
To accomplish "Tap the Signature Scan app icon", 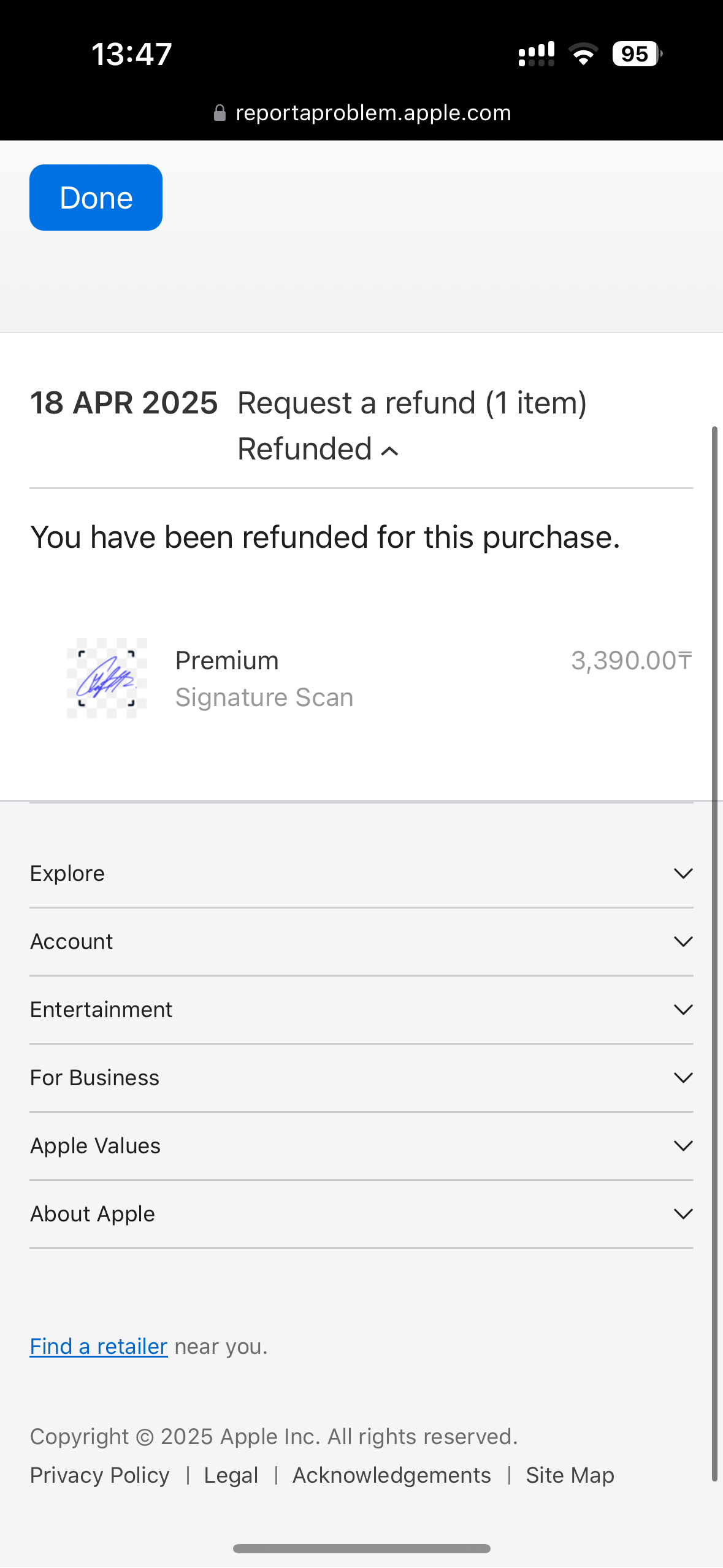I will tap(107, 678).
